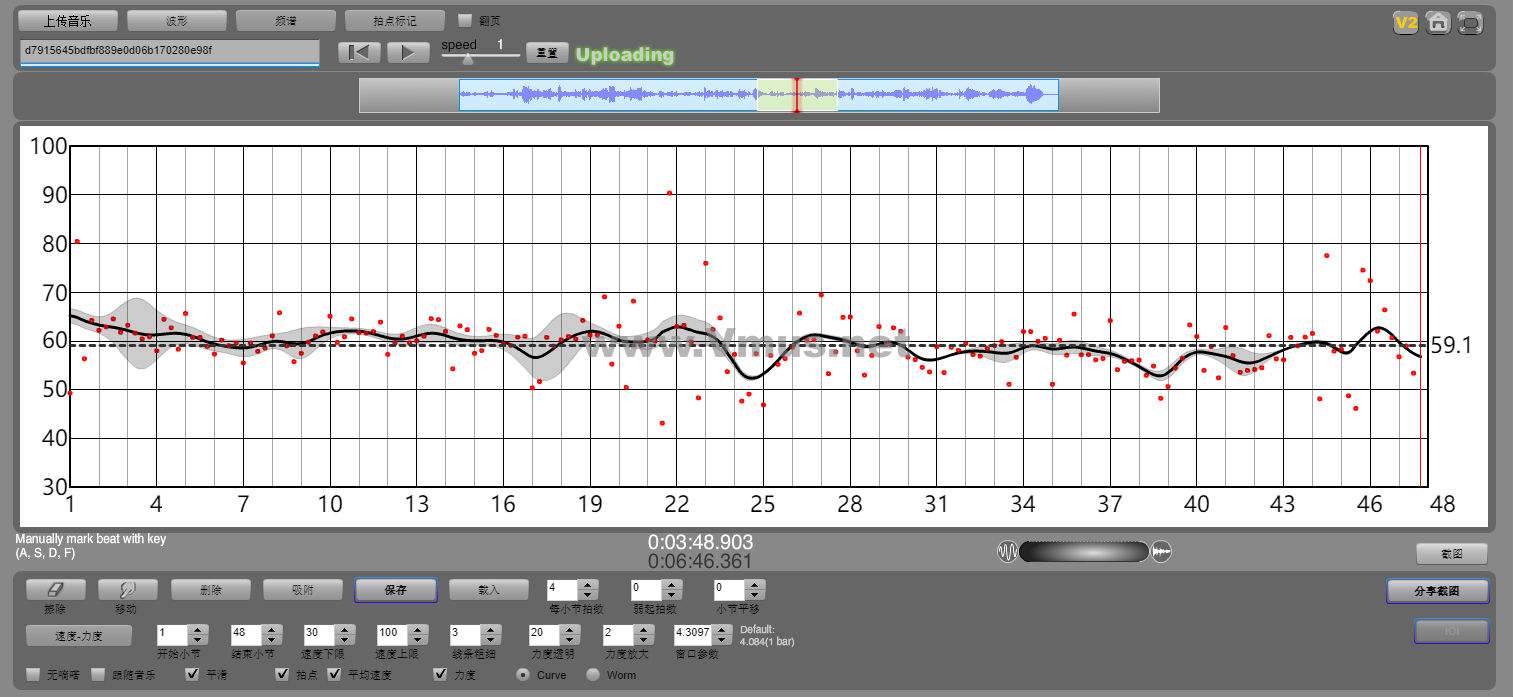
Task: Increase 线条粗细 line thickness with up arrow
Action: [x=490, y=630]
